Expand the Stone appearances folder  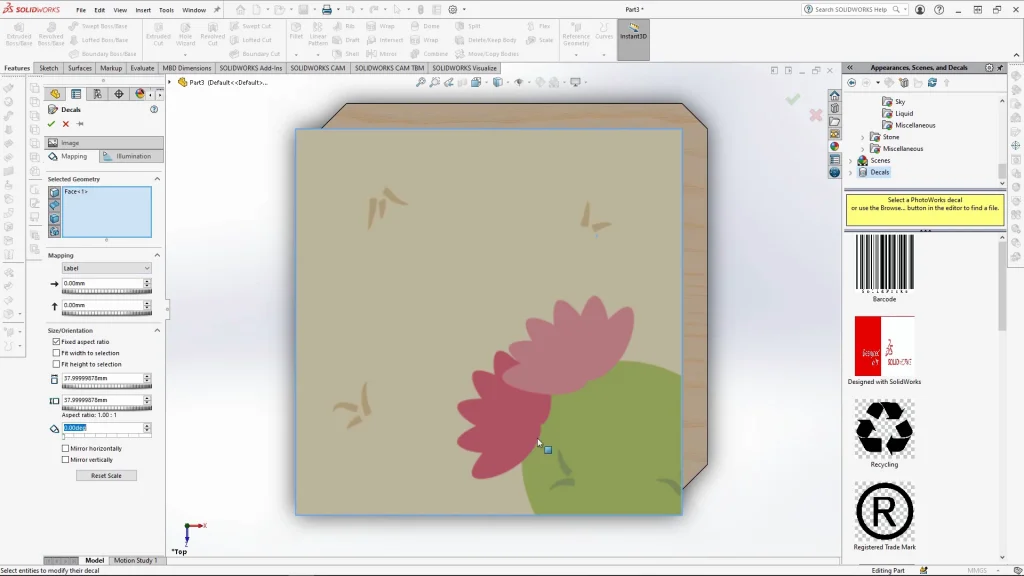point(863,137)
